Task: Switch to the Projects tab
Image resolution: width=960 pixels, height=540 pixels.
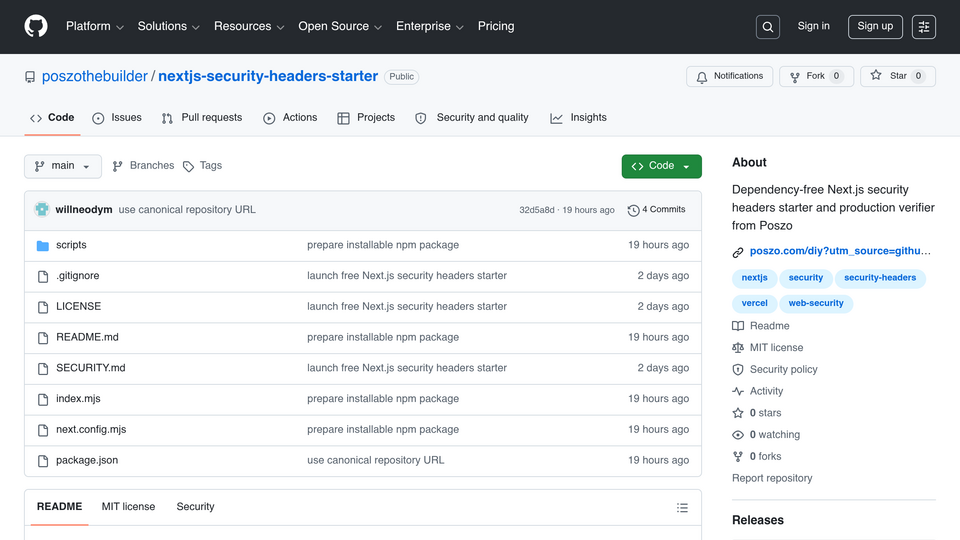Action: pos(366,118)
